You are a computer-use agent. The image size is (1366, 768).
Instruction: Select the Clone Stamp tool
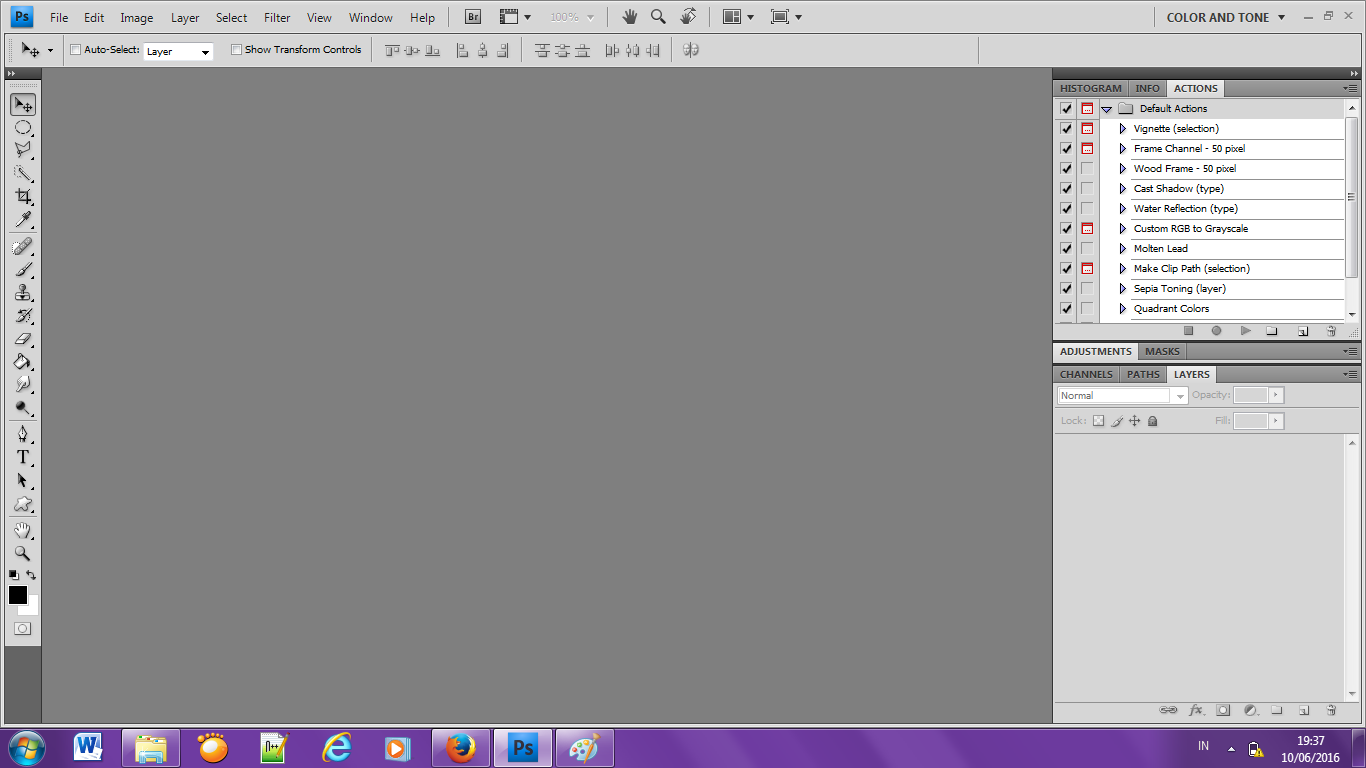23,292
